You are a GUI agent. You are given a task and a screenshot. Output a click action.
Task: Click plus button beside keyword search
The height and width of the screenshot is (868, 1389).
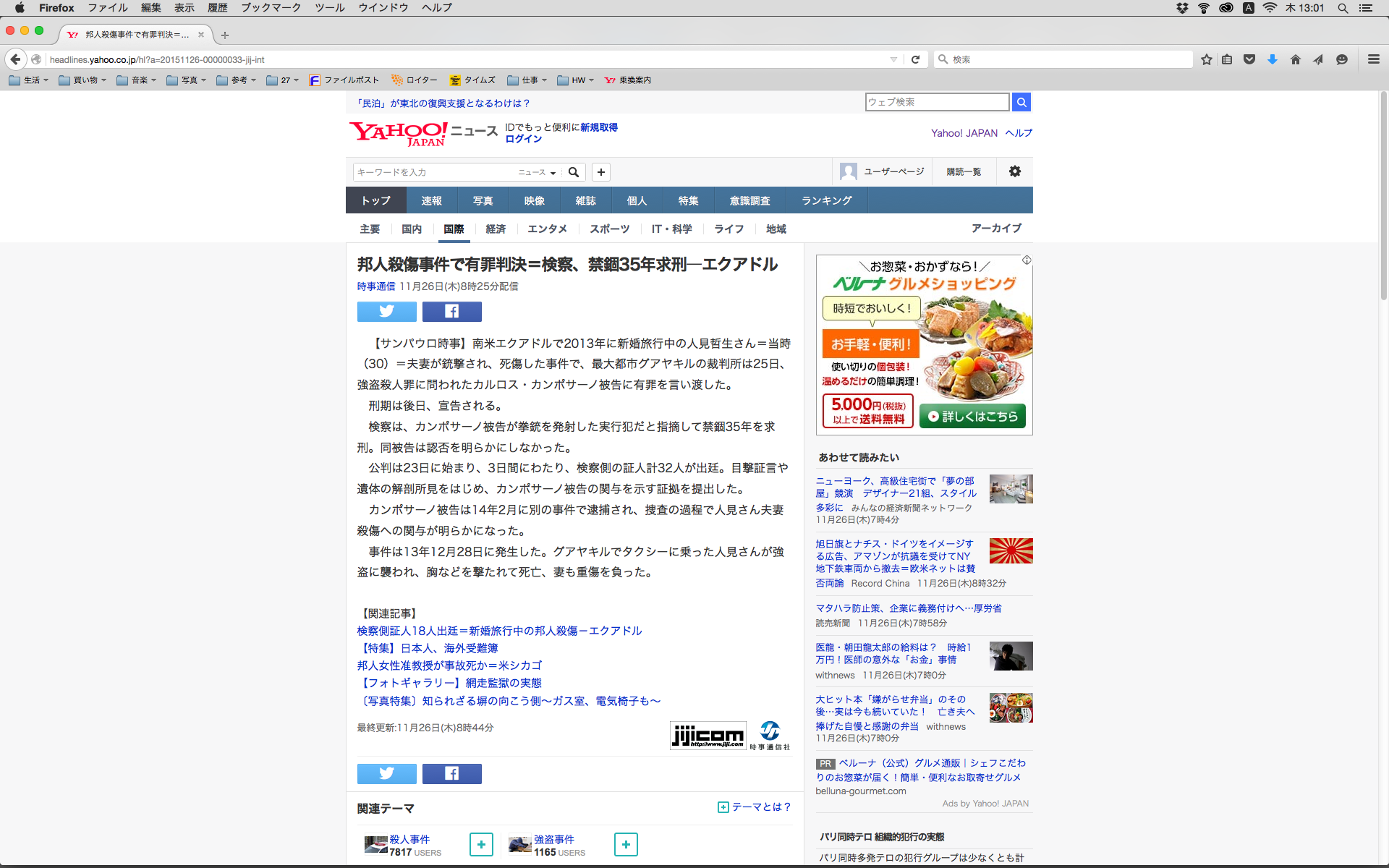[x=600, y=172]
